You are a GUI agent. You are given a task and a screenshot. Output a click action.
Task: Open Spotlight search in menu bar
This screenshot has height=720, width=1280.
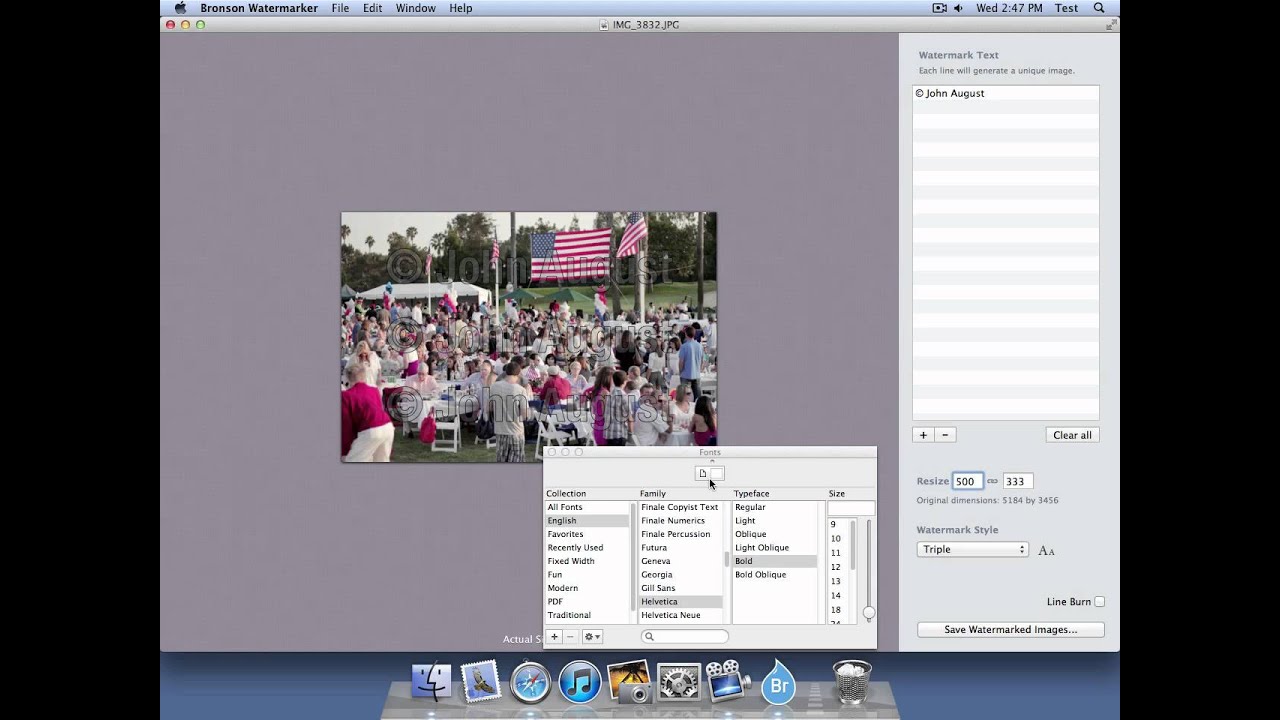point(1099,8)
